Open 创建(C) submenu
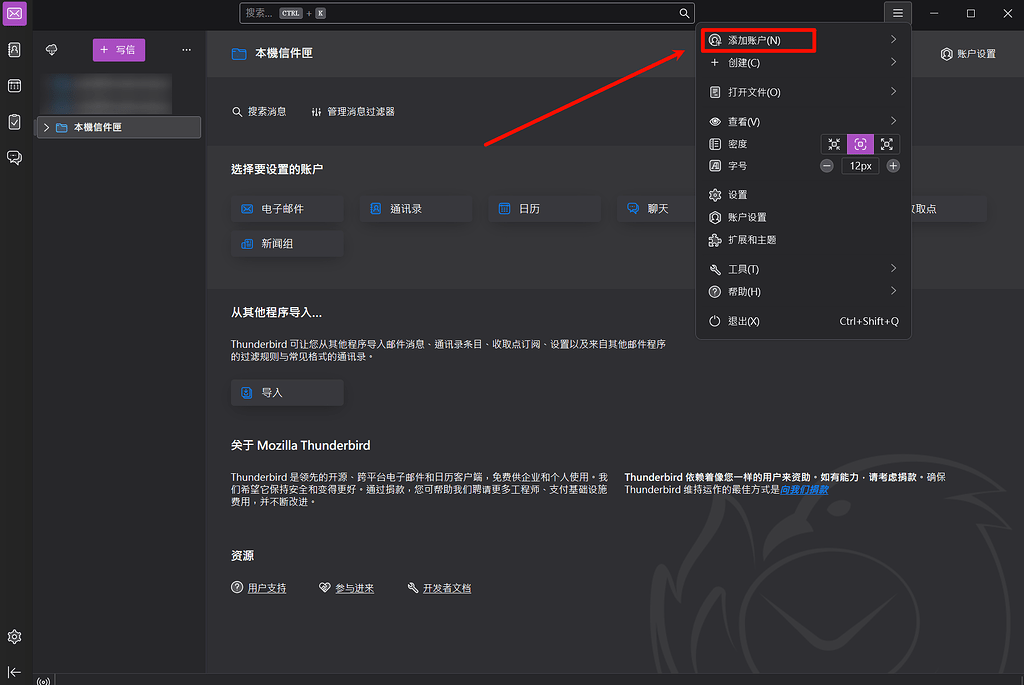Viewport: 1024px width, 685px height. 803,63
